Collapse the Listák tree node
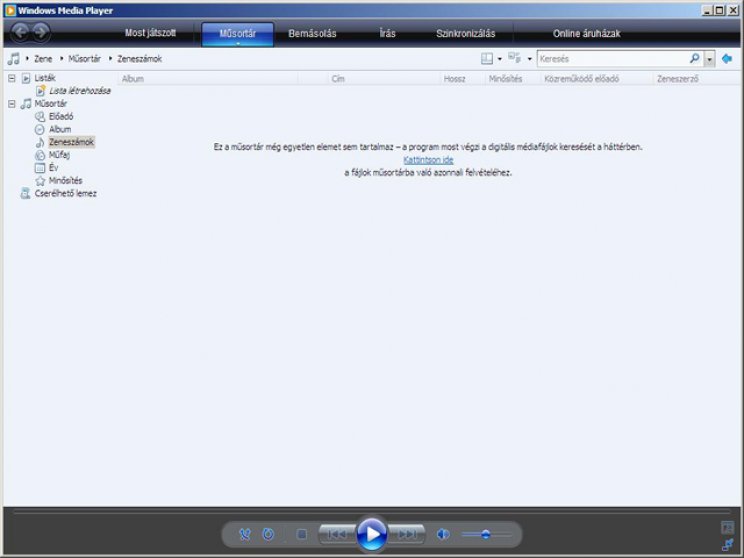Image resolution: width=744 pixels, height=558 pixels. pos(12,78)
